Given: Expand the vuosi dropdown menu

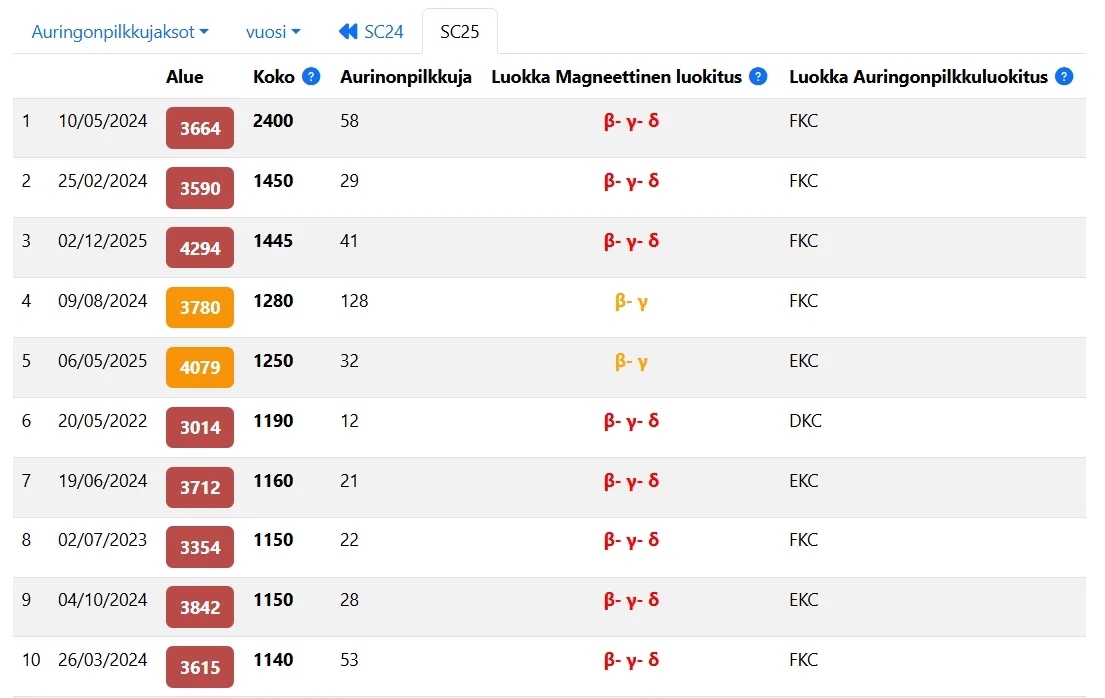Looking at the screenshot, I should (x=273, y=32).
